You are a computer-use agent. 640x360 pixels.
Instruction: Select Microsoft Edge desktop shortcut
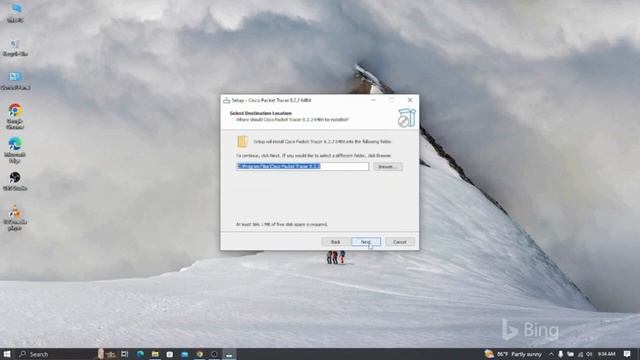pyautogui.click(x=15, y=150)
